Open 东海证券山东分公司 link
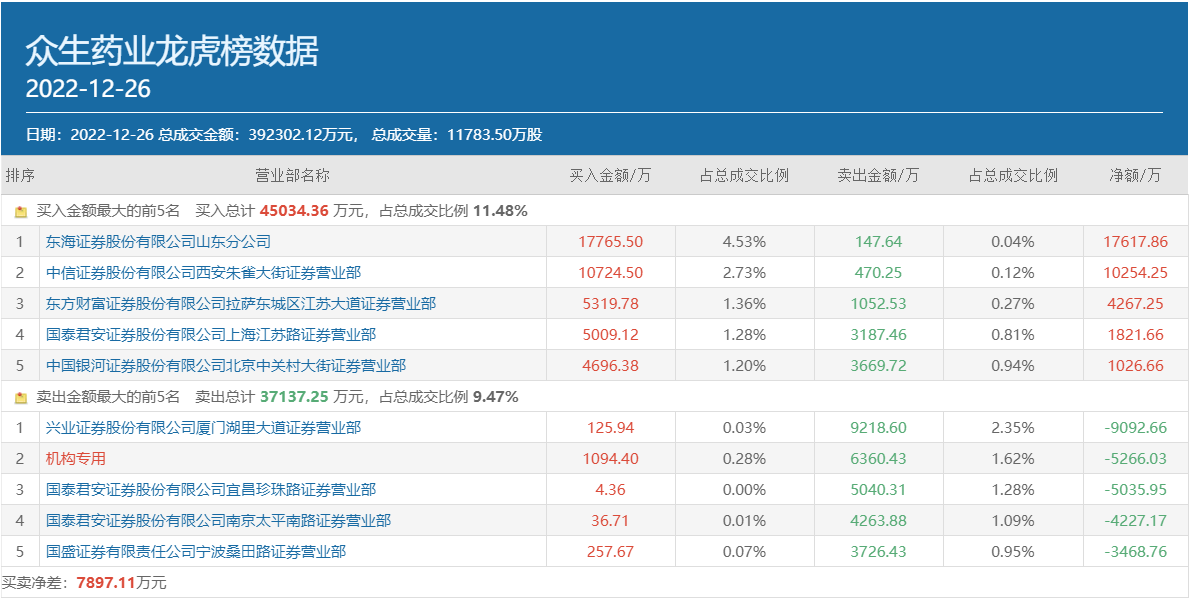1191x601 pixels. tap(158, 242)
